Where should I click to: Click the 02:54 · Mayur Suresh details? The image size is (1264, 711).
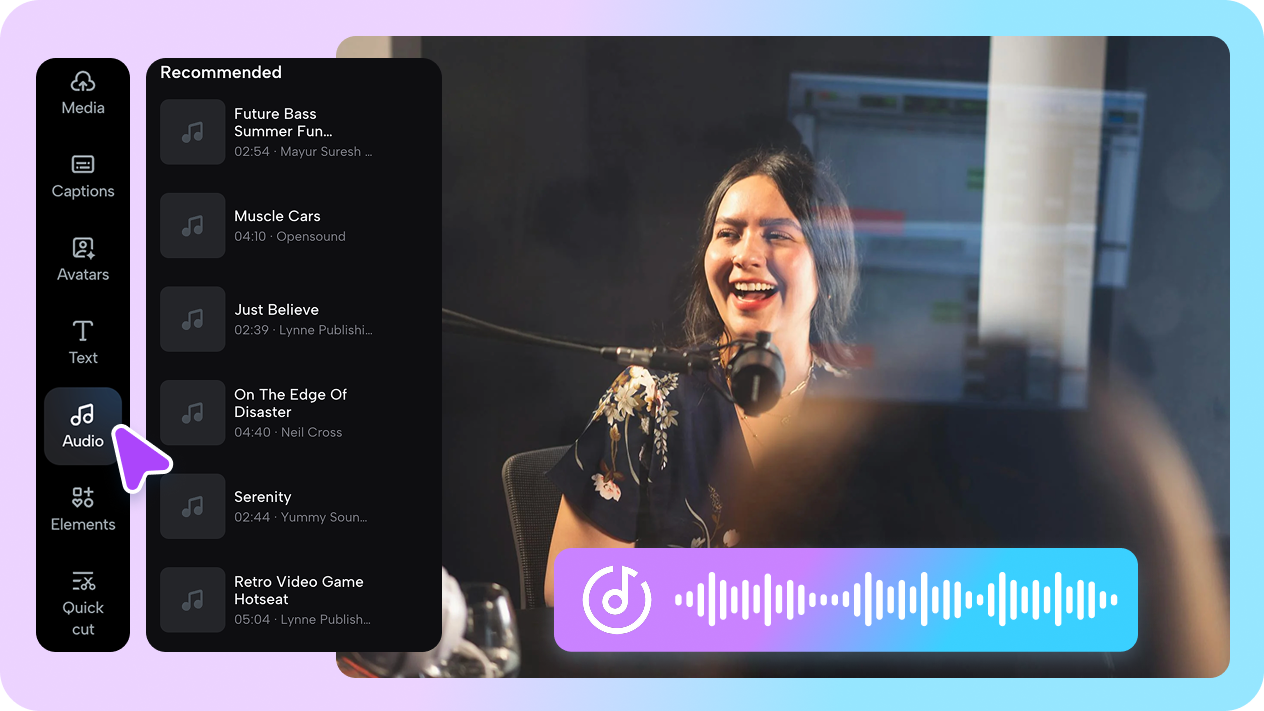coord(303,152)
